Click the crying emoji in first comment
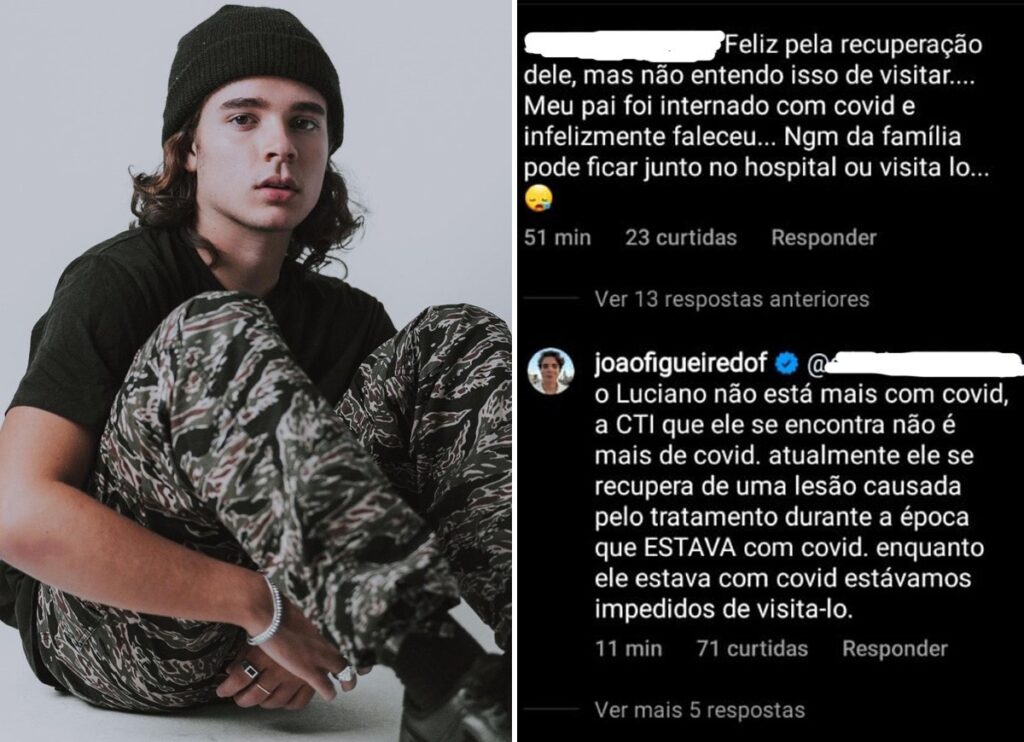The image size is (1024, 742). (539, 199)
